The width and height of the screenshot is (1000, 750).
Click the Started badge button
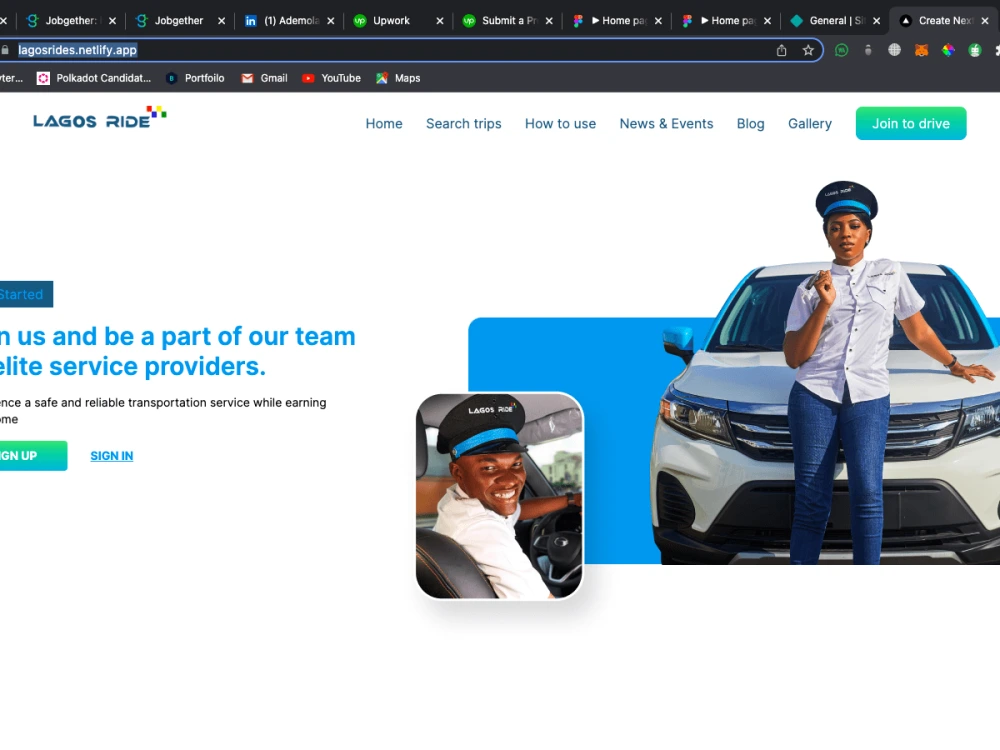26,294
